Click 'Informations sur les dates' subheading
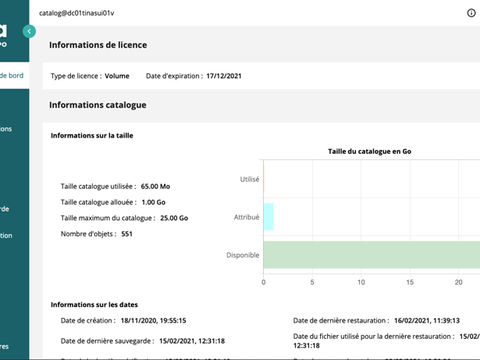 point(94,305)
